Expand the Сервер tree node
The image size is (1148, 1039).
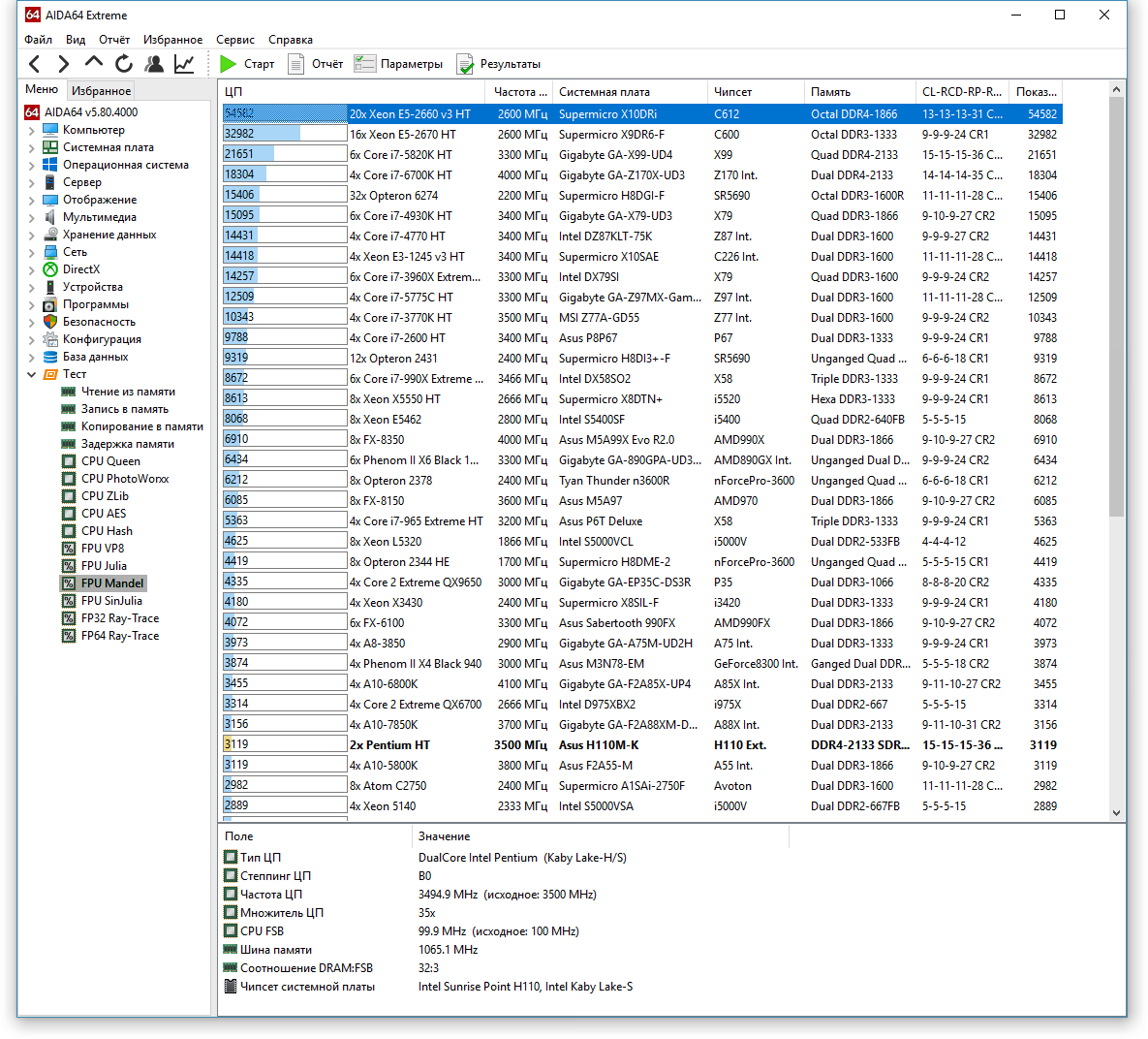coord(31,183)
